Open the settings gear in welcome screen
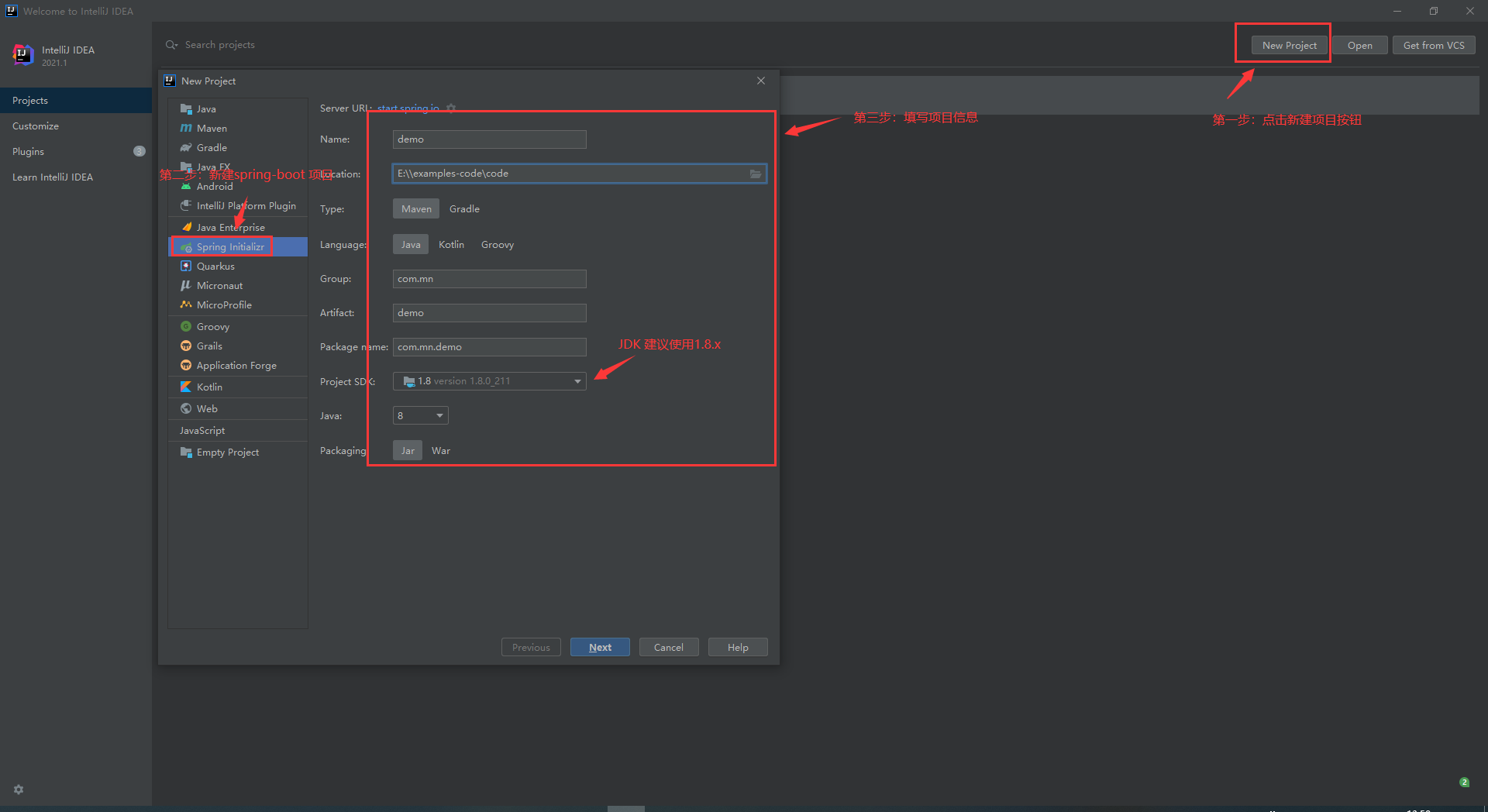1488x812 pixels. [x=19, y=790]
